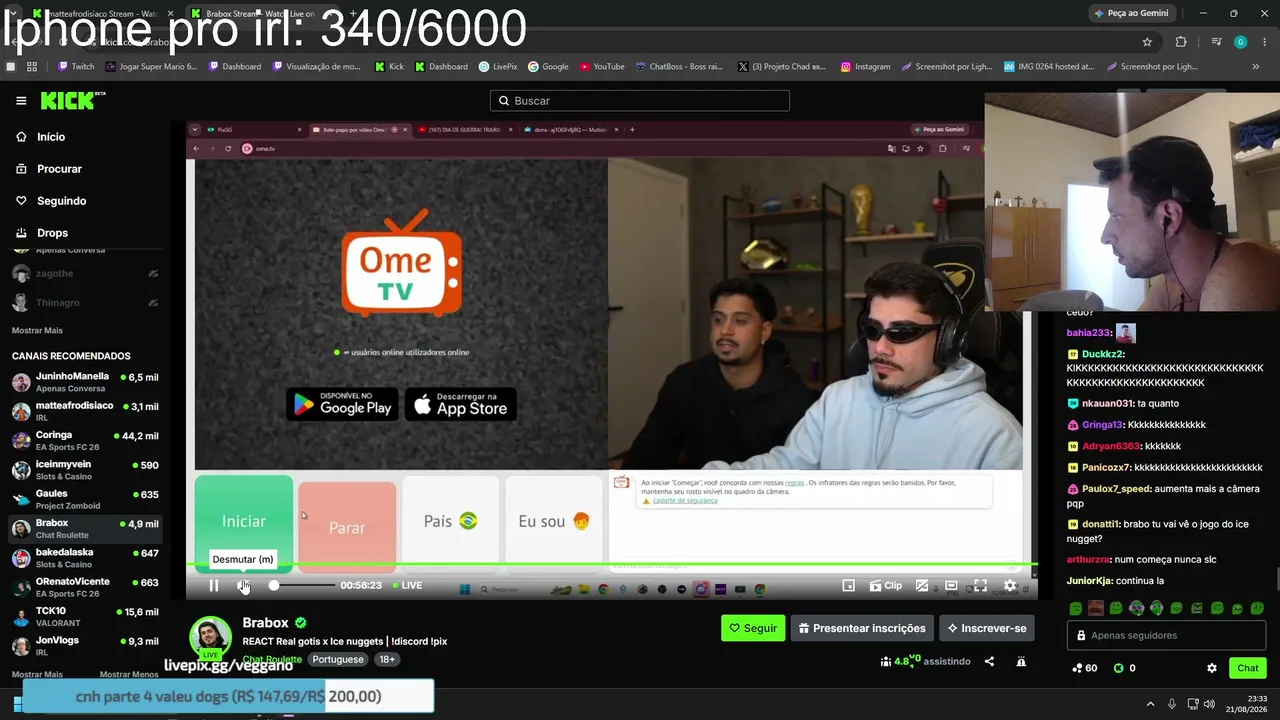Screen dimensions: 1280x720
Task: Pick the first green emote in chat
Action: pyautogui.click(x=1076, y=608)
